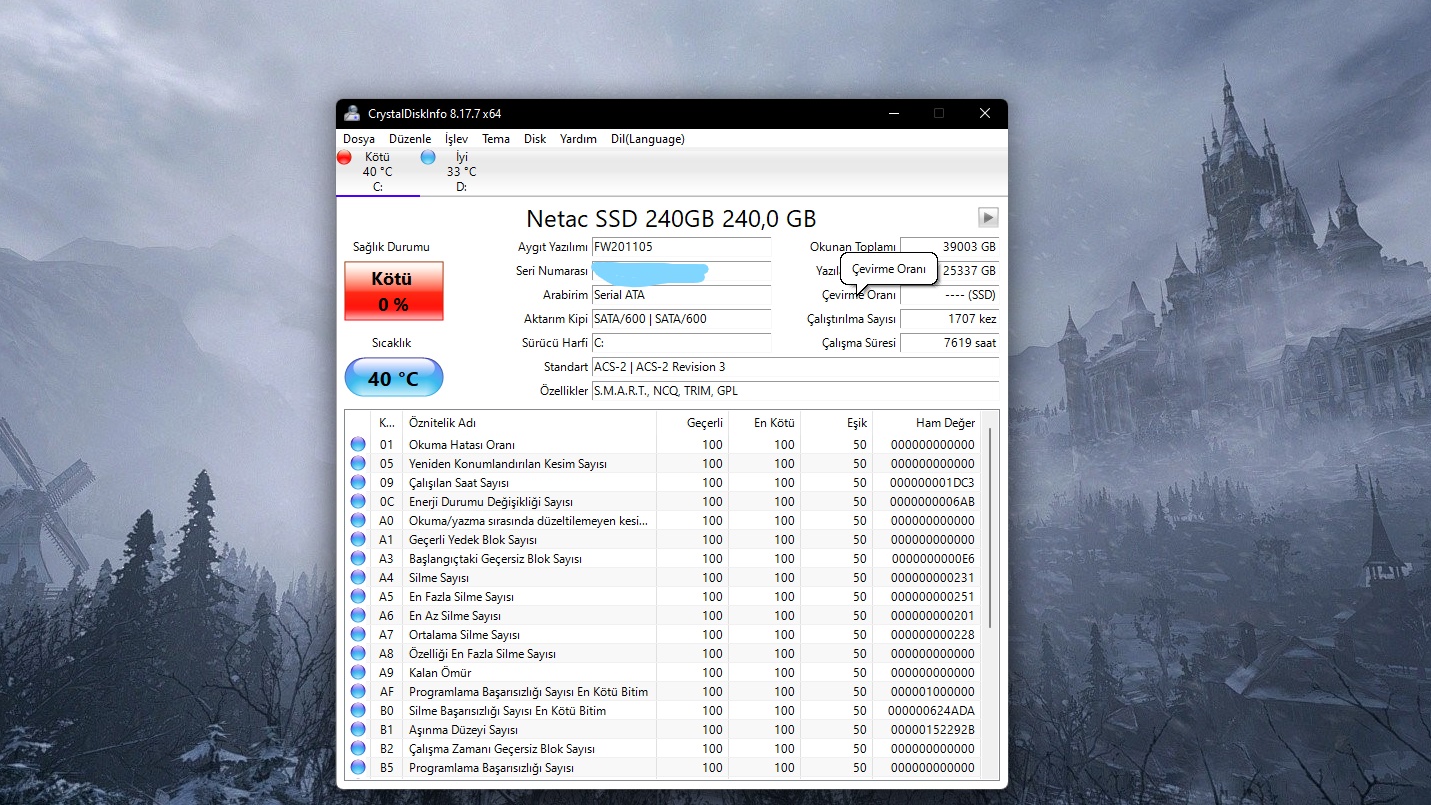
Task: Click the Okunan Toplamı value 39003 GB
Action: point(949,246)
